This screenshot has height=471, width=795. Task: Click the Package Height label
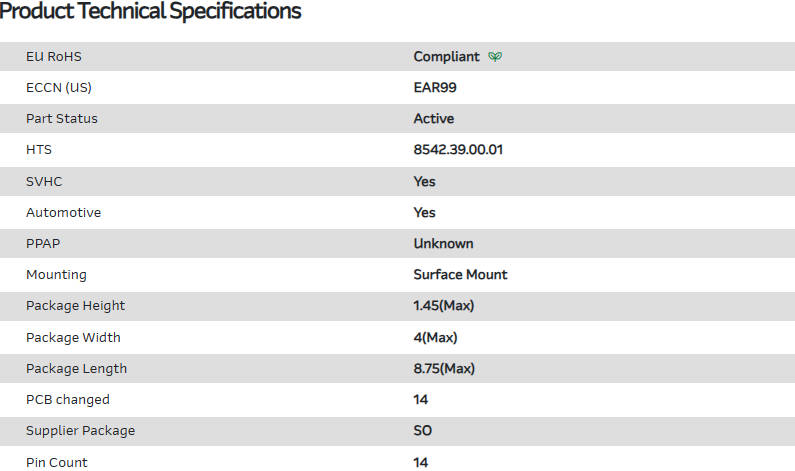(x=76, y=306)
